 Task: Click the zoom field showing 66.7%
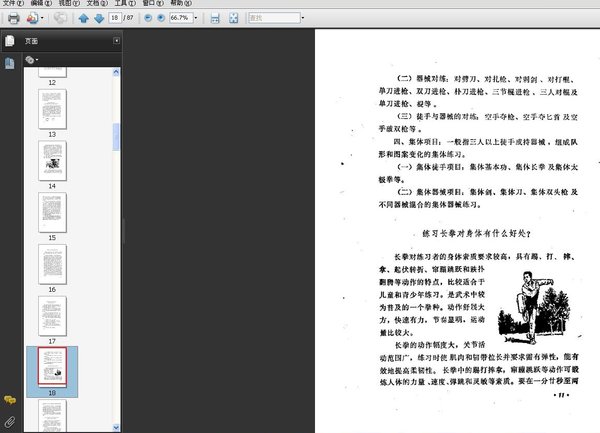point(181,18)
